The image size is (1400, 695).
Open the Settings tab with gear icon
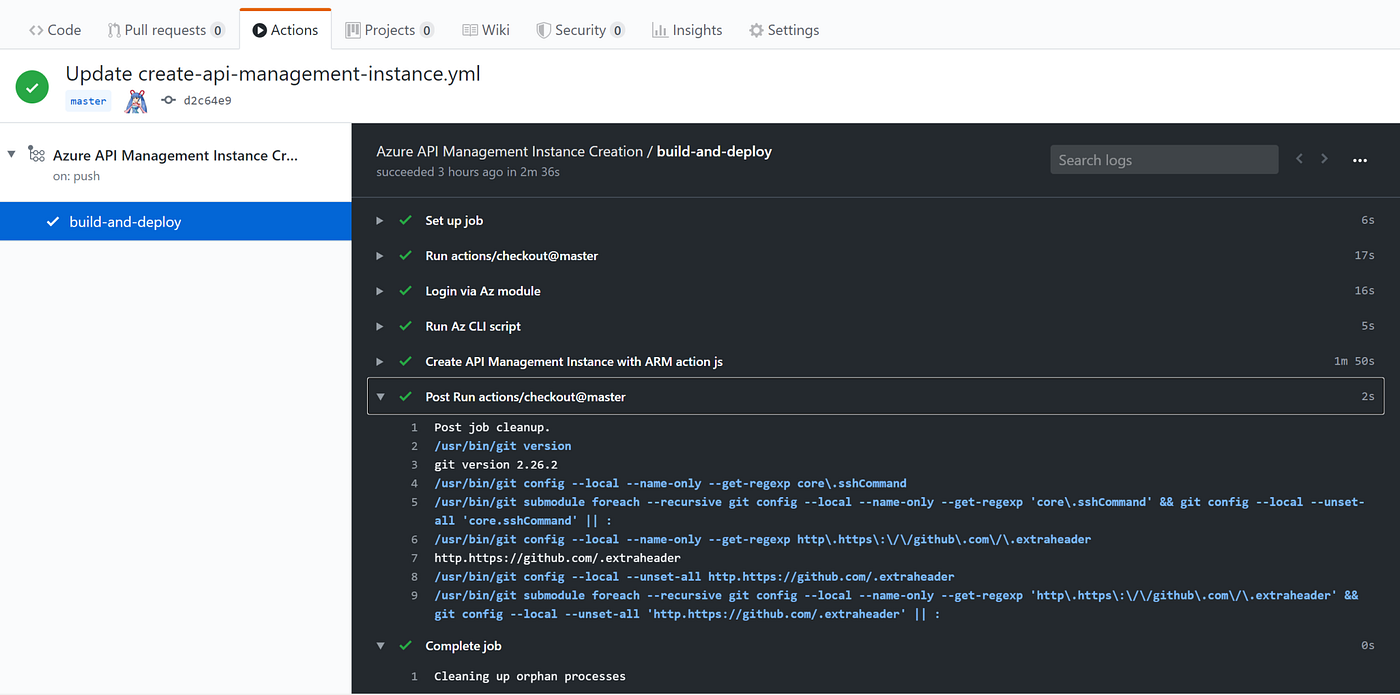[x=784, y=30]
